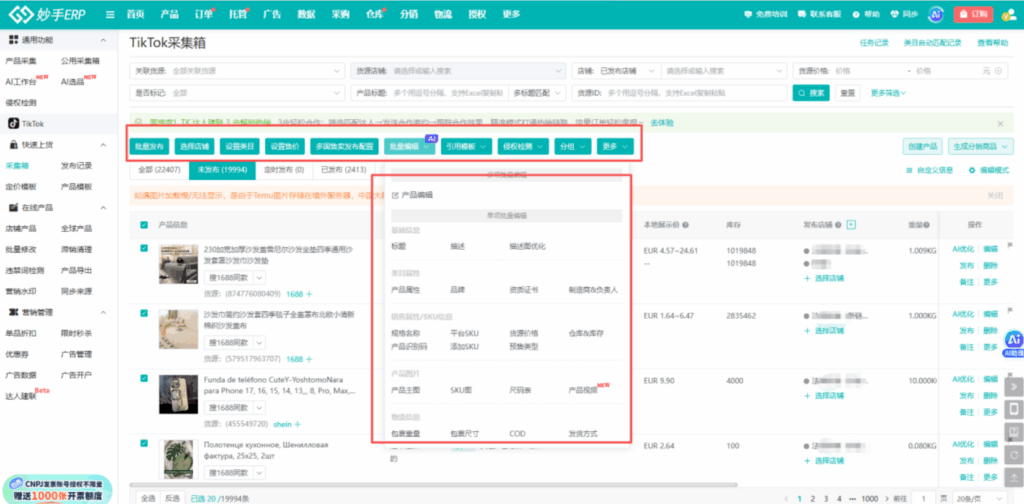1024x504 pixels.
Task: Click the 编辑模式 gear link
Action: tap(988, 170)
